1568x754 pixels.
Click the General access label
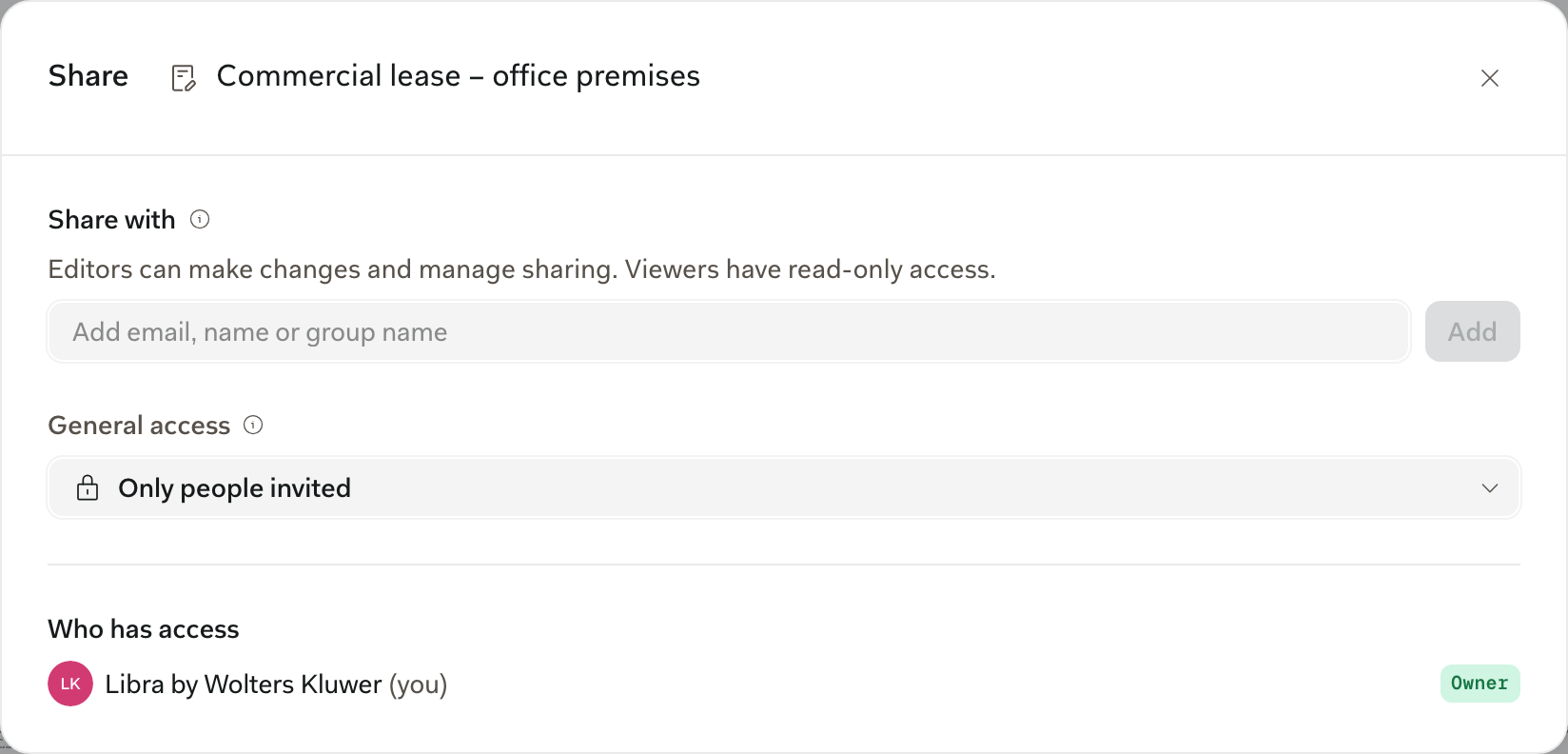click(139, 426)
